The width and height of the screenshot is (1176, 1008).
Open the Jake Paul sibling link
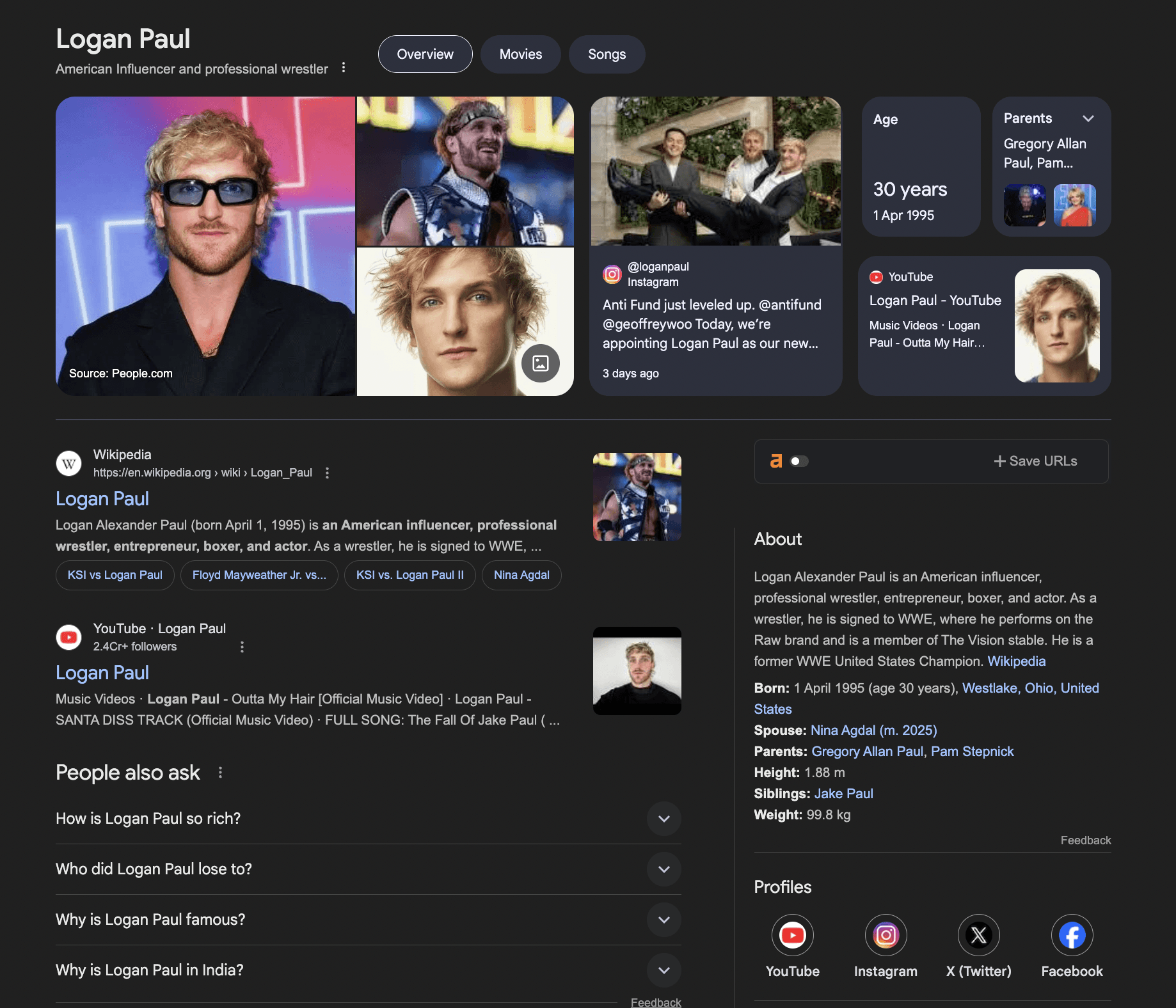click(843, 794)
